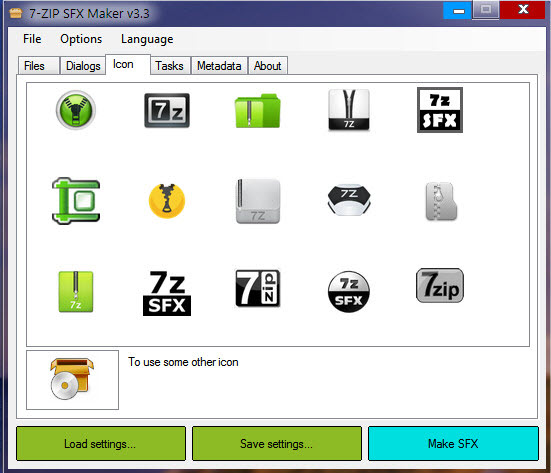Open the File menu
The width and height of the screenshot is (551, 473).
(x=32, y=39)
